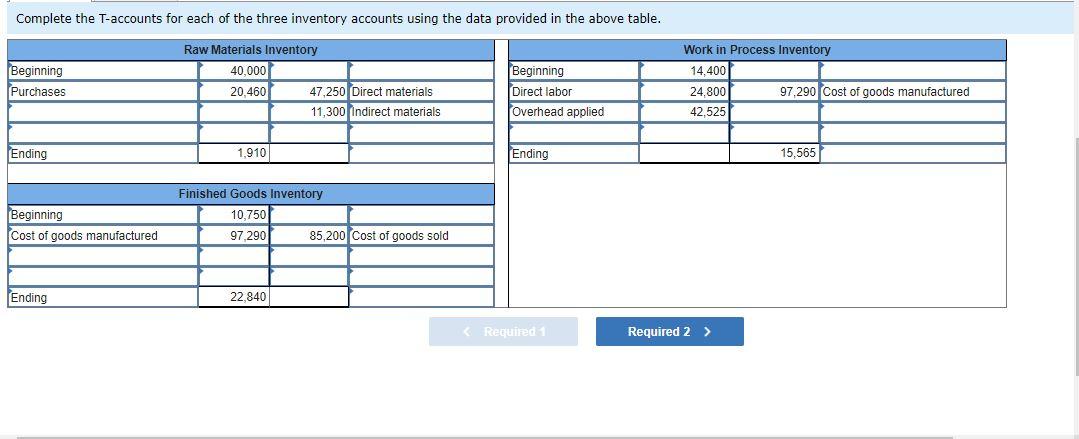Click the vertical scrollbar on the right edge
Image resolution: width=1079 pixels, height=439 pixels.
(x=1076, y=256)
